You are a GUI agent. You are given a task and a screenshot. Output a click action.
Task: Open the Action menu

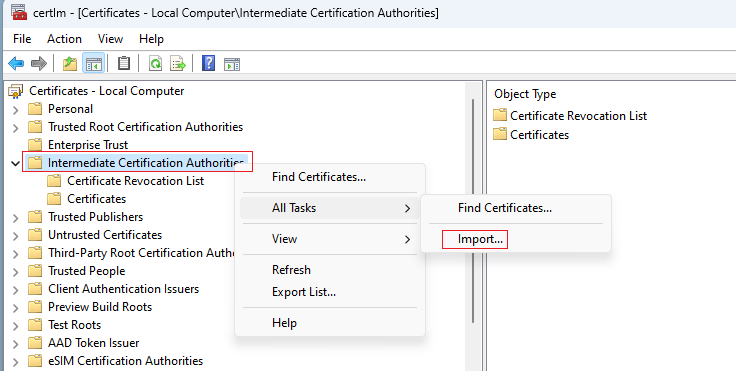click(x=64, y=39)
